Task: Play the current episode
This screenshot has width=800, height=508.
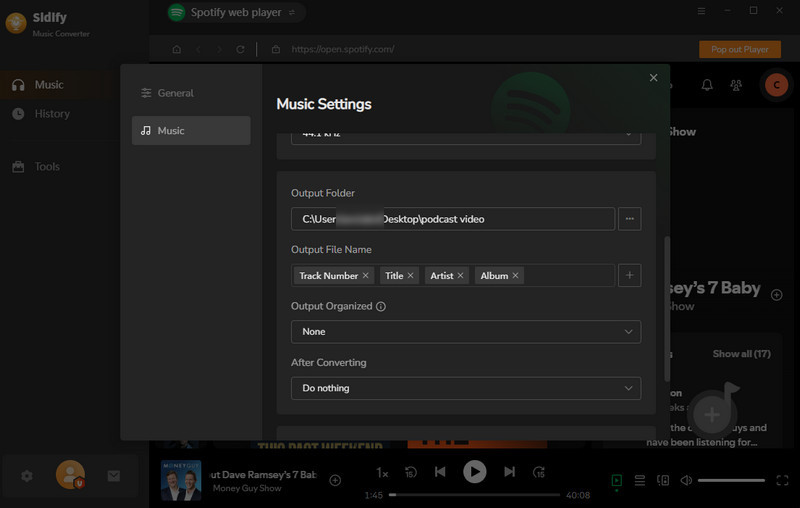Action: [x=474, y=472]
